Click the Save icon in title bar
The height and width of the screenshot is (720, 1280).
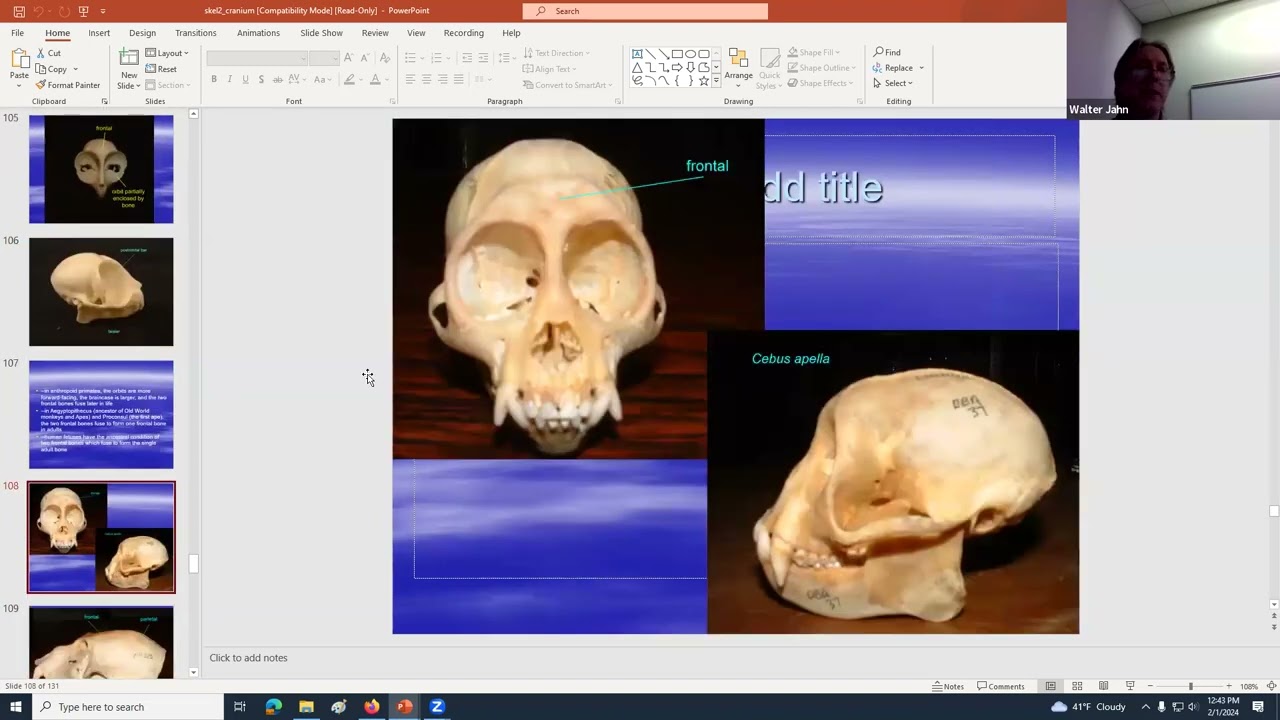pyautogui.click(x=19, y=11)
